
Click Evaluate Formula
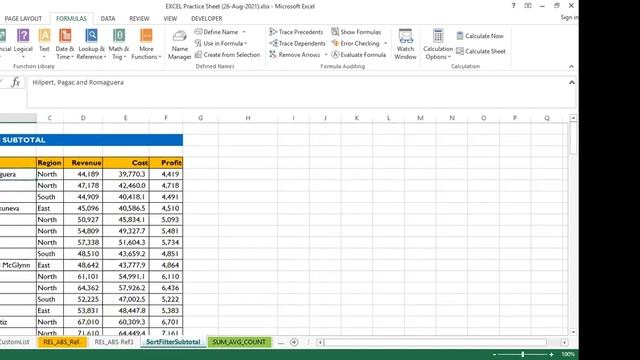coord(358,55)
